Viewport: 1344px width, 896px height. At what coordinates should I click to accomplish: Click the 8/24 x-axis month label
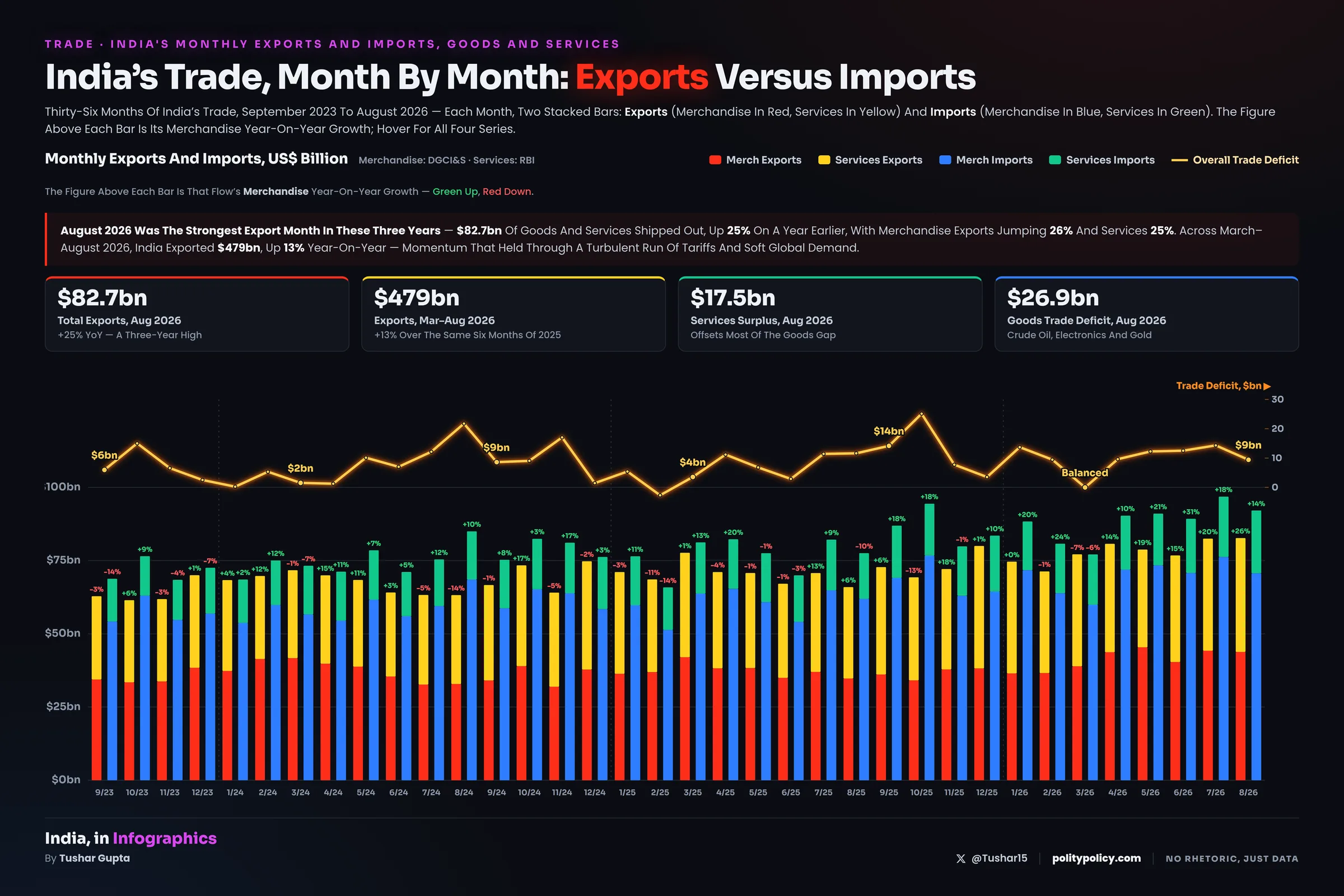tap(464, 792)
